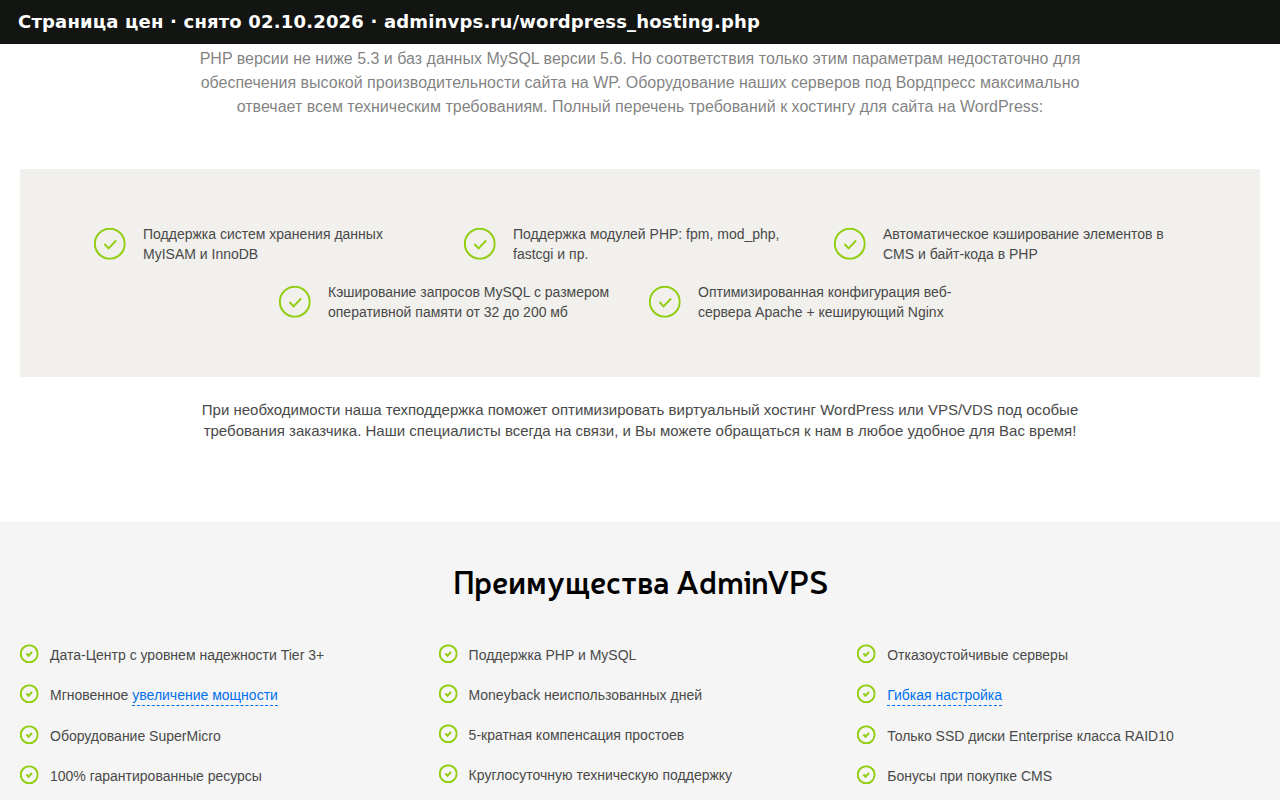Click text Кэширование запросов MySQL с размером
1280x800 pixels.
468,302
